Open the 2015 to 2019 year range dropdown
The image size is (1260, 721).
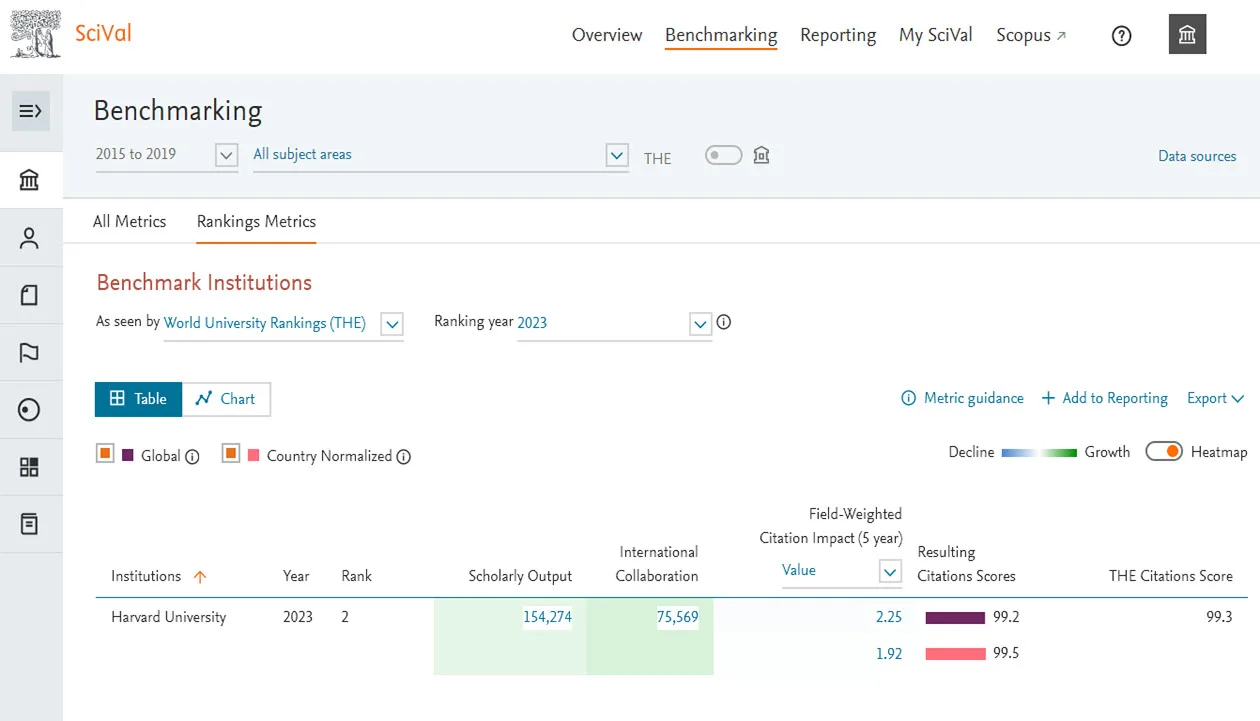tap(225, 155)
